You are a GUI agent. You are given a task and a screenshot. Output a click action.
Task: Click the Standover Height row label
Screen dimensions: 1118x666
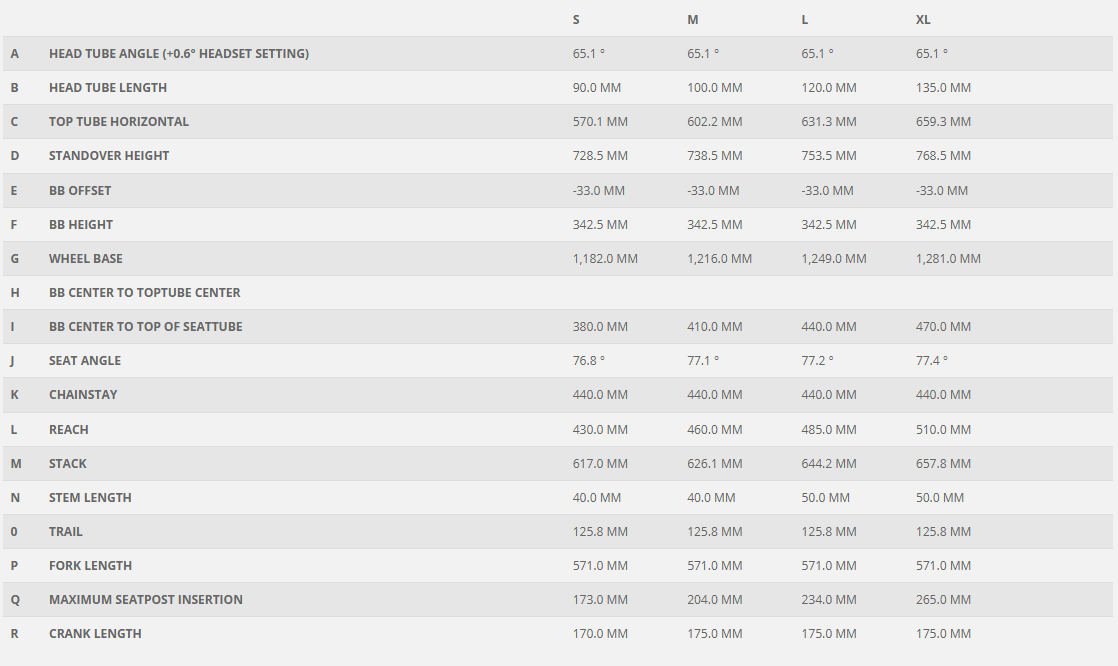point(109,156)
